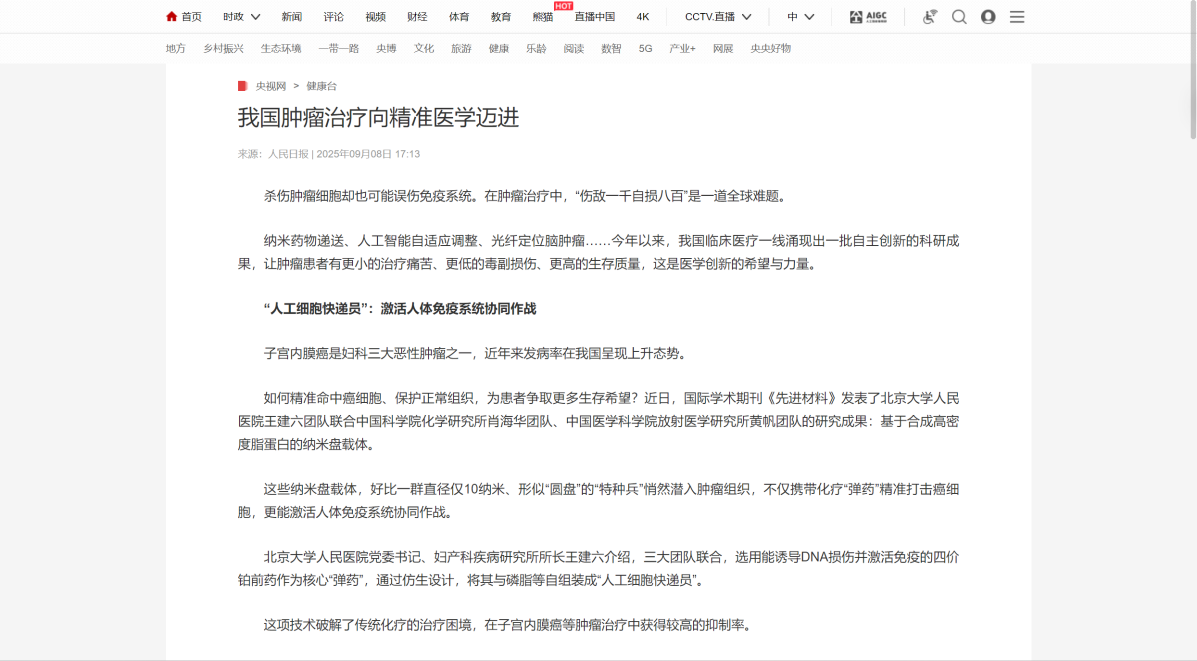Open the AIGC logo link
The image size is (1197, 661).
(868, 17)
